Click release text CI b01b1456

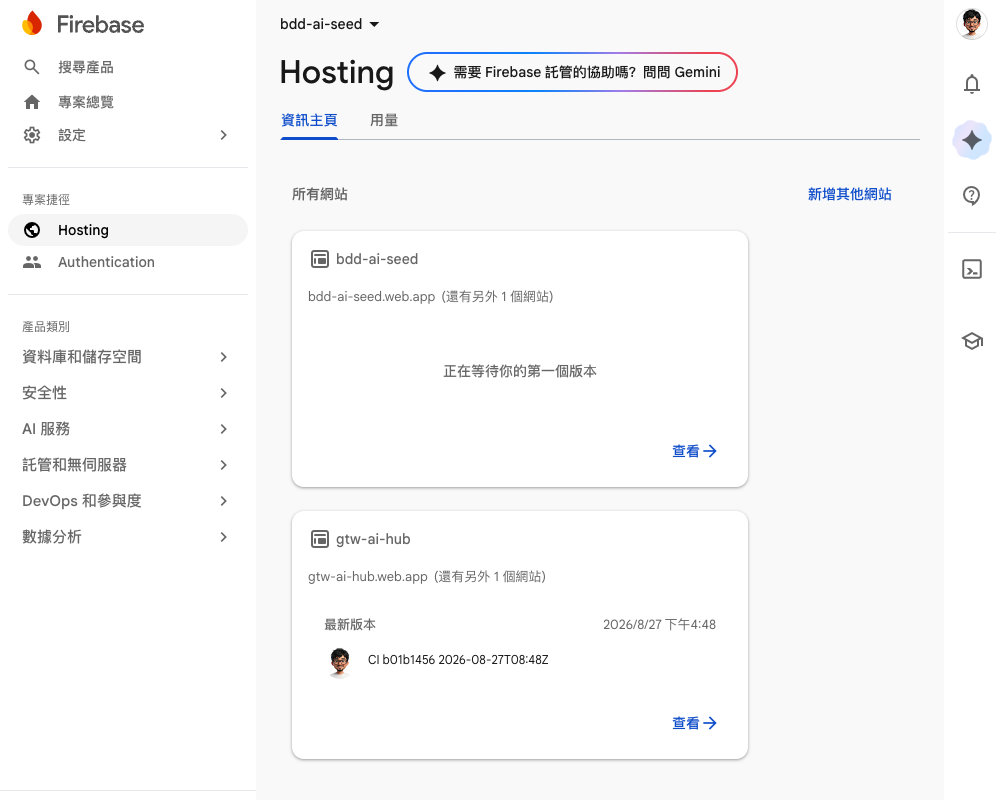pyautogui.click(x=458, y=660)
